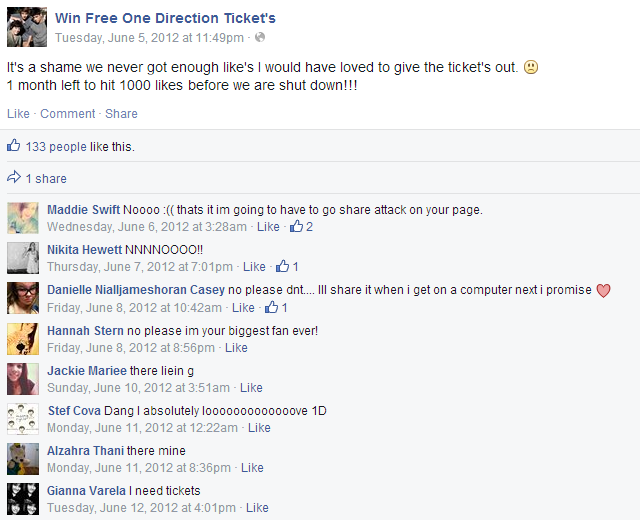The width and height of the screenshot is (640, 520).
Task: Open the page's profile picture
Action: pos(27,27)
